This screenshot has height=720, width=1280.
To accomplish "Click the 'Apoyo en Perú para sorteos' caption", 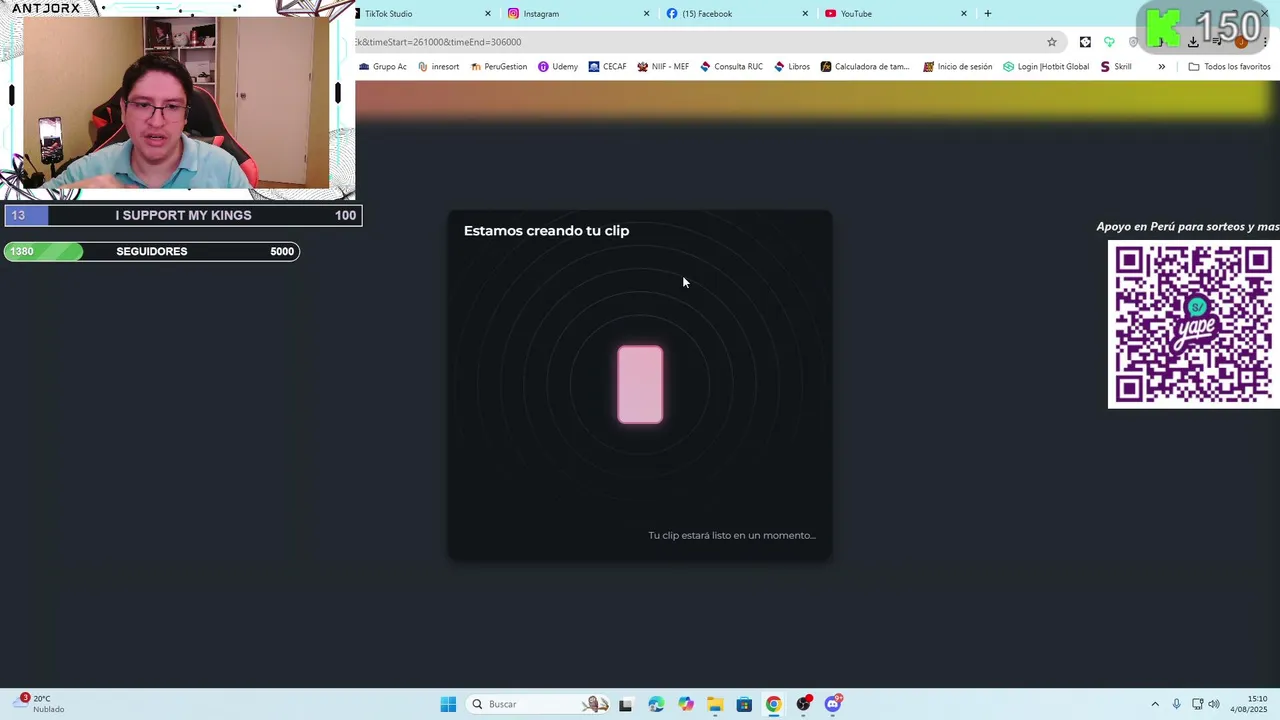I will pyautogui.click(x=1188, y=227).
